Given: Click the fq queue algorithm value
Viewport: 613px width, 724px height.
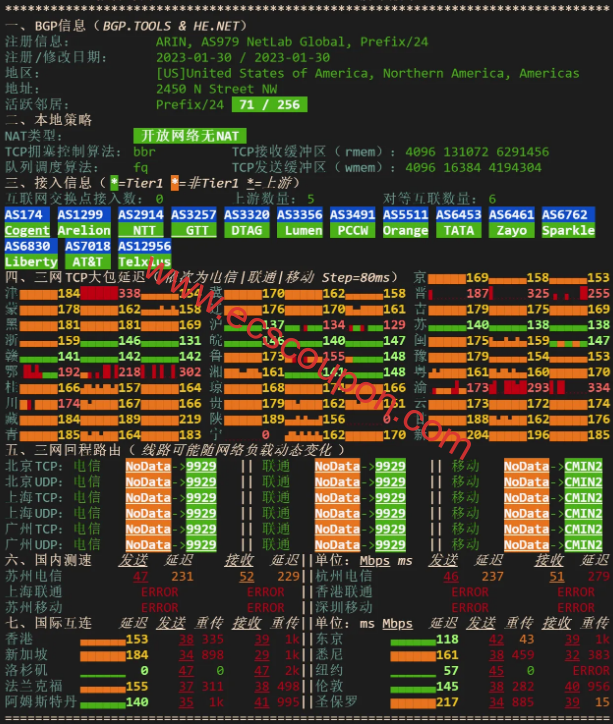Looking at the screenshot, I should click(141, 167).
